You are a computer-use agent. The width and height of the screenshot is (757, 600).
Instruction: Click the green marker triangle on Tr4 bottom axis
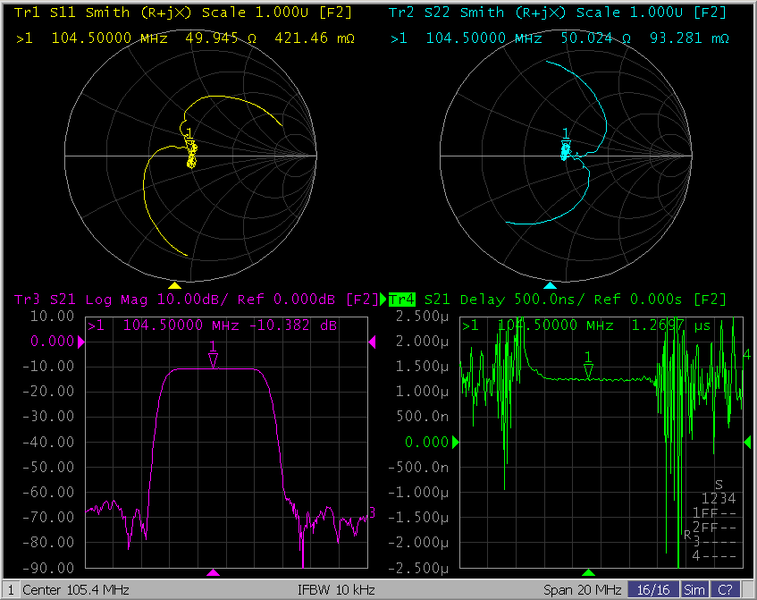(x=588, y=573)
